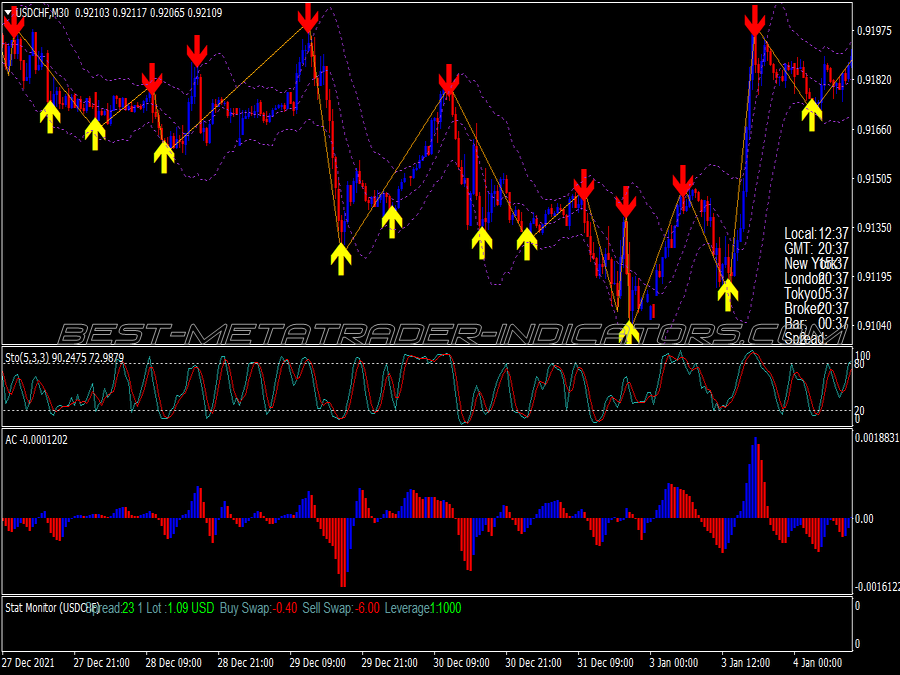
Task: Click the Spread value 23
Action: tap(128, 608)
